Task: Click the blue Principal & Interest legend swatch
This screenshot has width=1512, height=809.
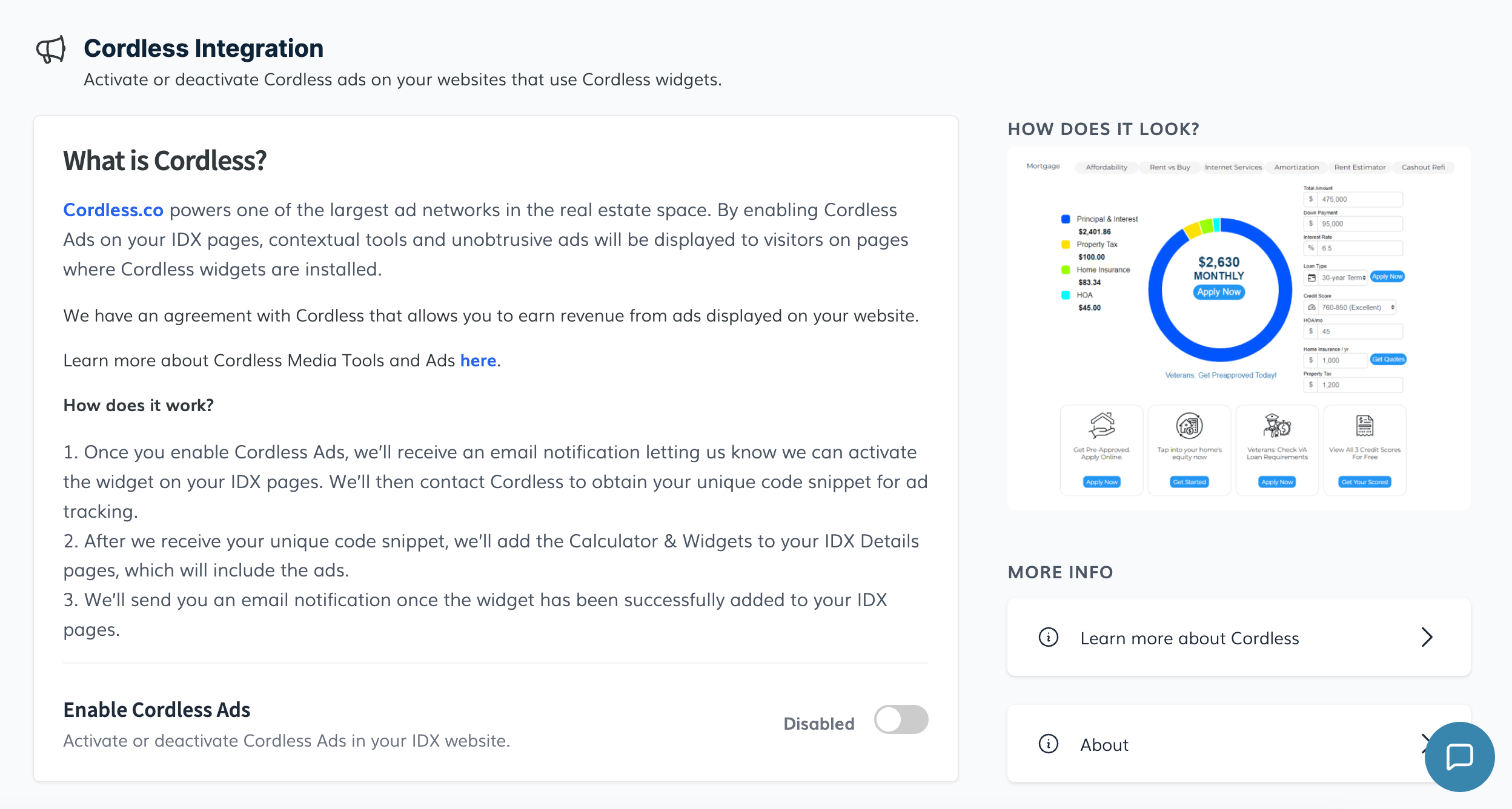Action: 1066,219
